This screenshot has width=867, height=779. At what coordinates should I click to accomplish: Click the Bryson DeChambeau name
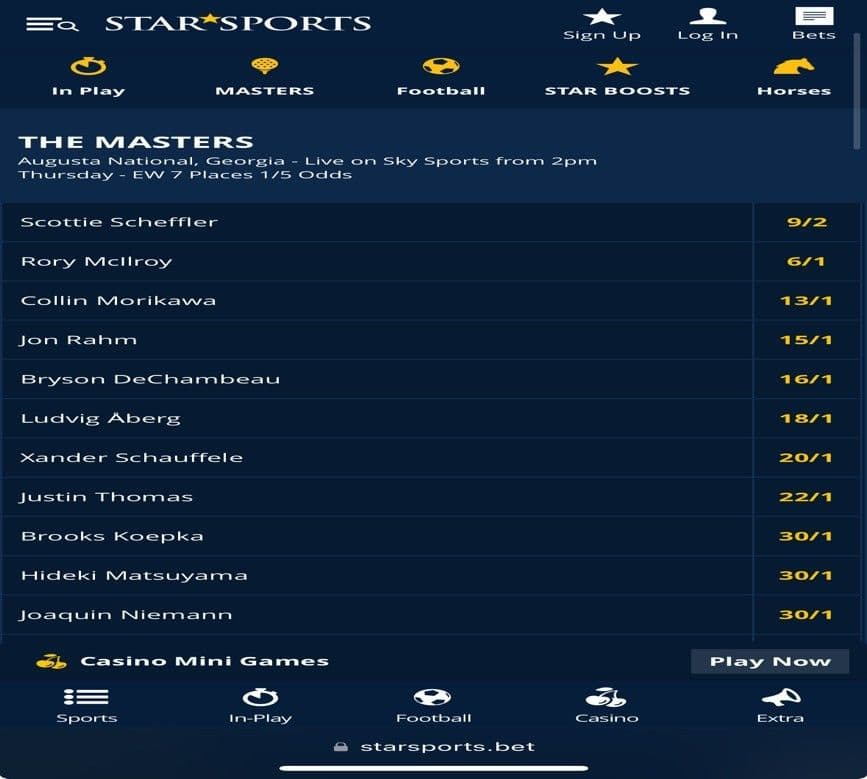point(150,379)
